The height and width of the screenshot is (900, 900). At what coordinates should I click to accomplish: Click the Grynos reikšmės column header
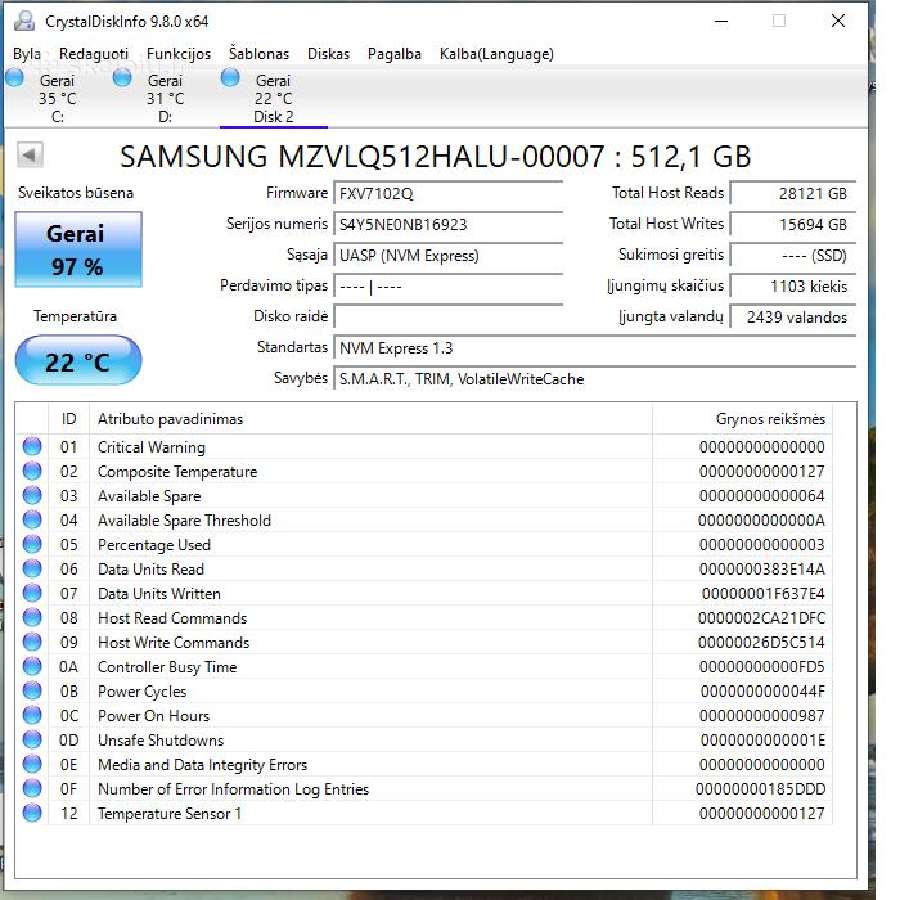742,419
